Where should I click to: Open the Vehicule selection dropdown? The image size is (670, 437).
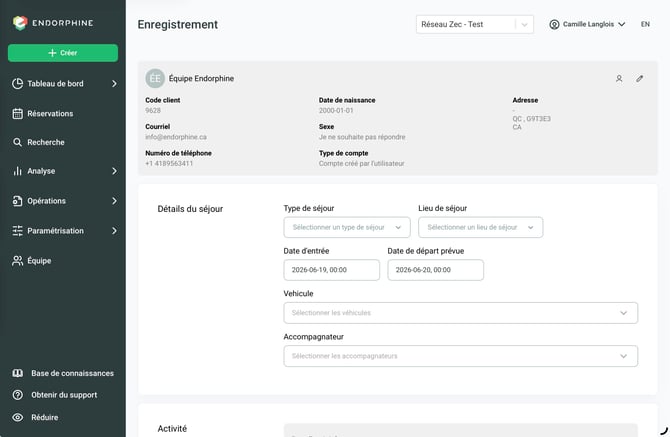tap(461, 313)
